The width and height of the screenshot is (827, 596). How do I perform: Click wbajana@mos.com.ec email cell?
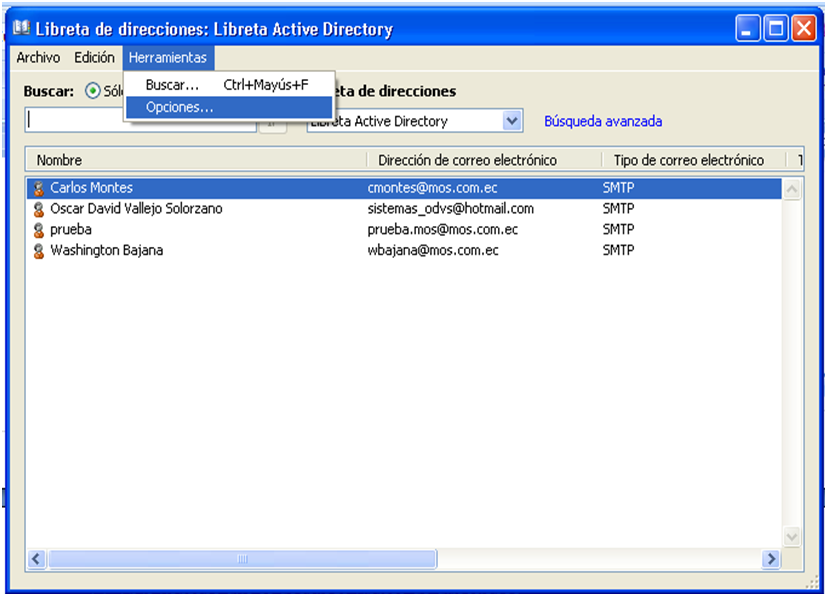pyautogui.click(x=433, y=251)
